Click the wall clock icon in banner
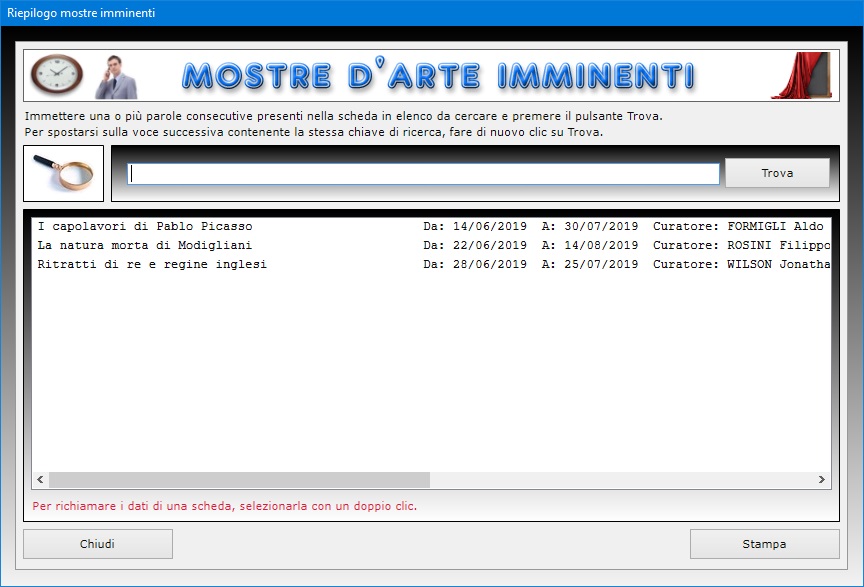864x587 pixels. pyautogui.click(x=56, y=74)
